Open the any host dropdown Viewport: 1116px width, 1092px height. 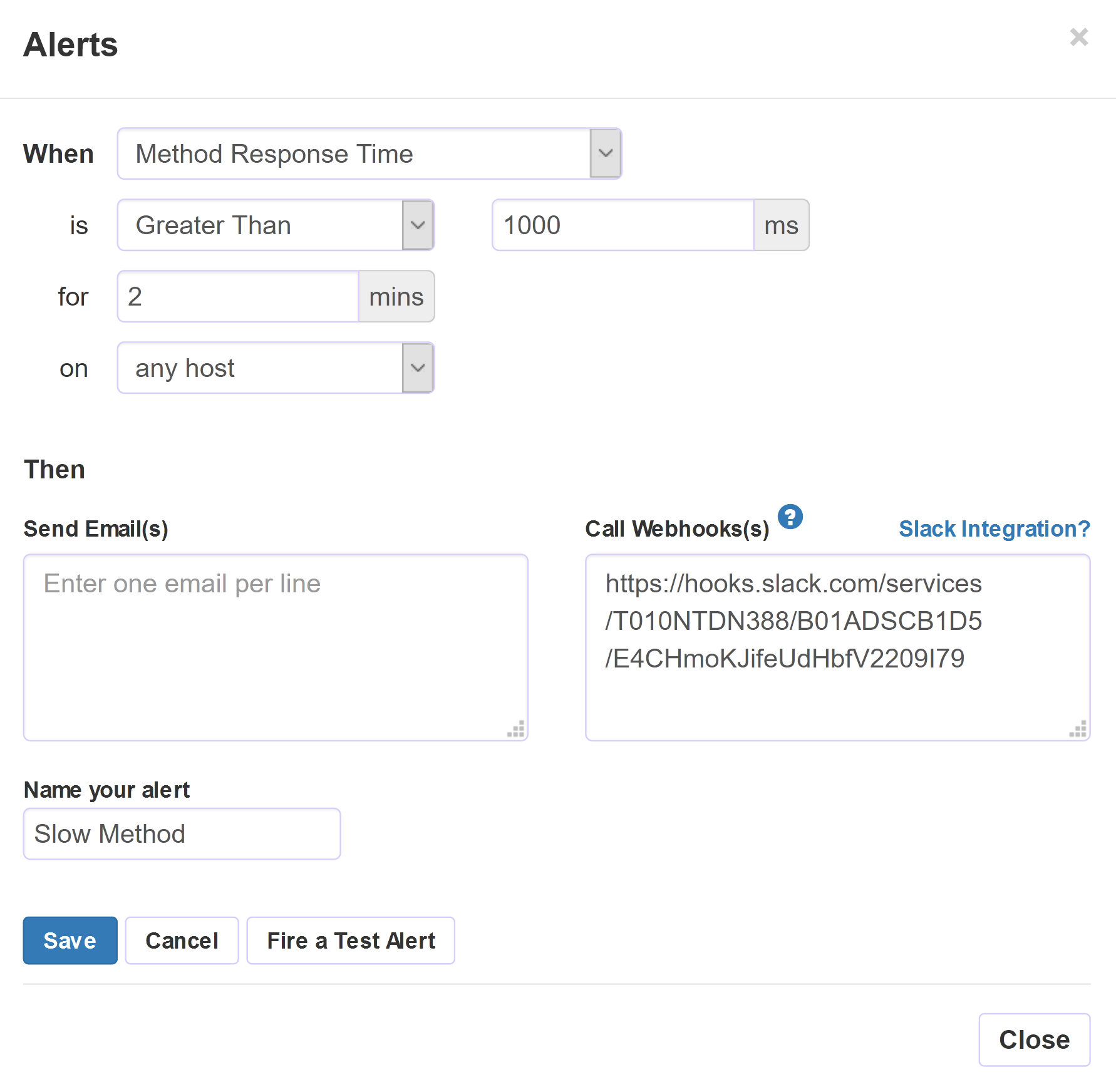(418, 368)
